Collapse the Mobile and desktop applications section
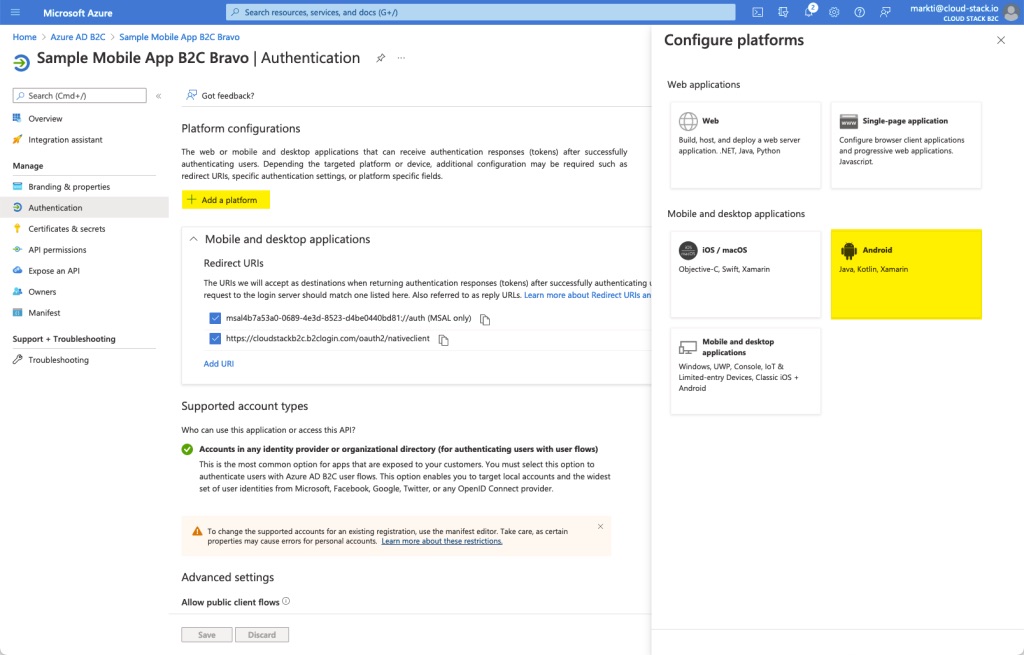The image size is (1024, 655). [x=193, y=239]
